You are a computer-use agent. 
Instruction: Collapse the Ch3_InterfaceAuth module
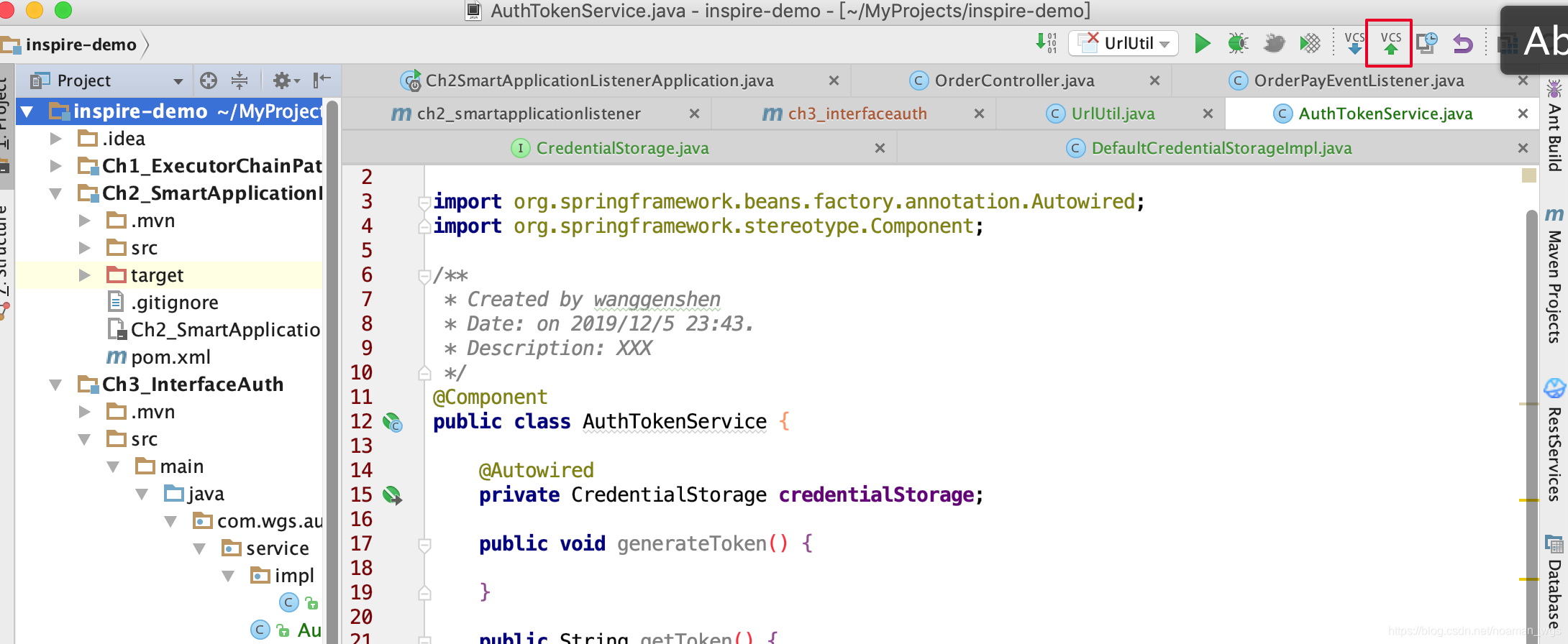[x=55, y=385]
